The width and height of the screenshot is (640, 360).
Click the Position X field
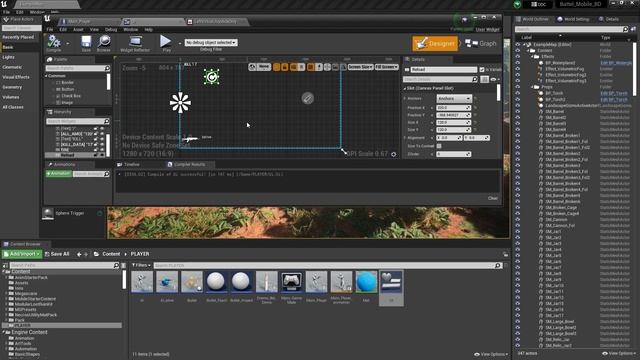[453, 108]
